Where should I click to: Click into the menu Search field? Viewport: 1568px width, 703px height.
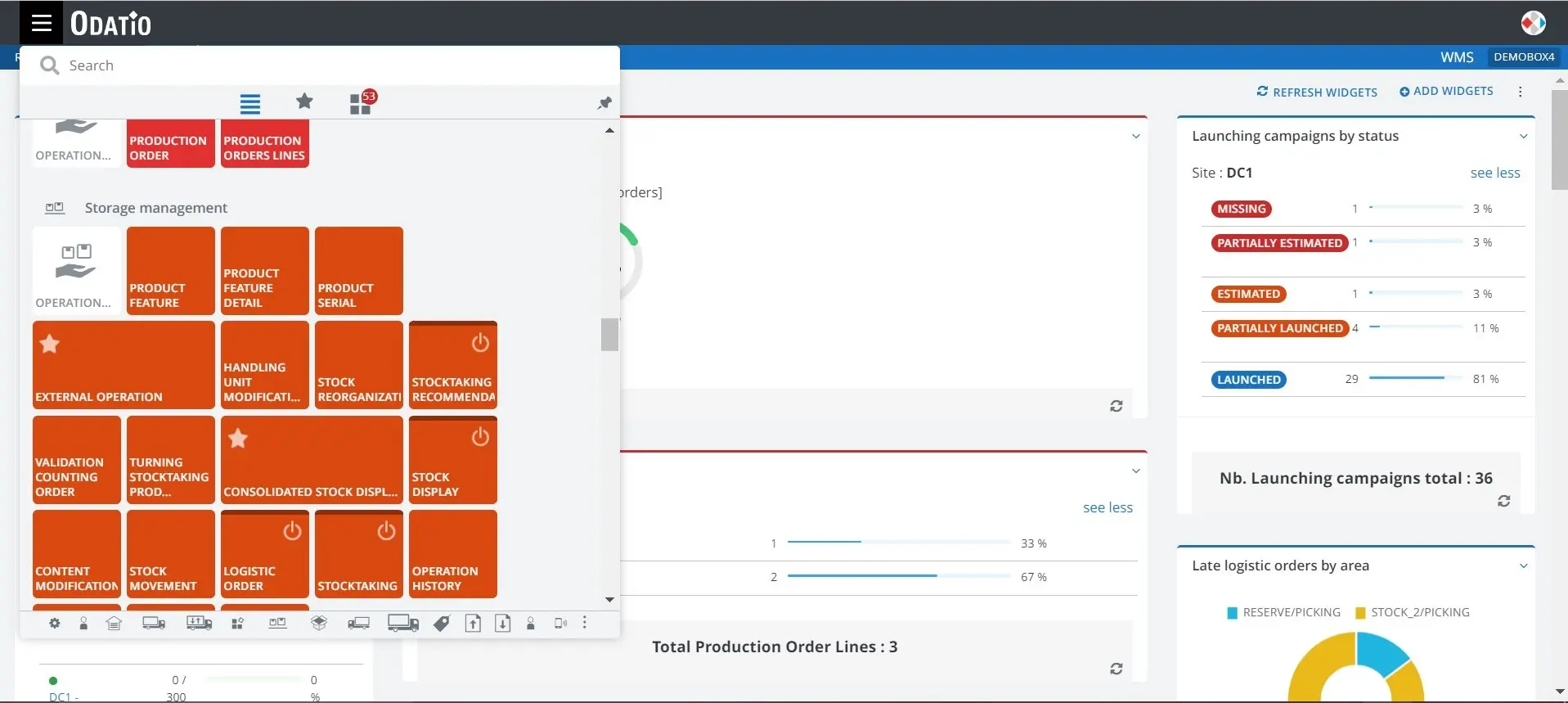click(327, 65)
